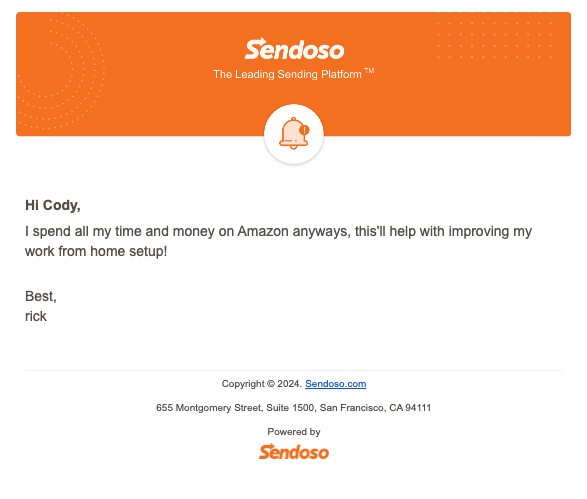The image size is (587, 499).
Task: Click the dotted concentric circles decoration
Action: coord(61,71)
